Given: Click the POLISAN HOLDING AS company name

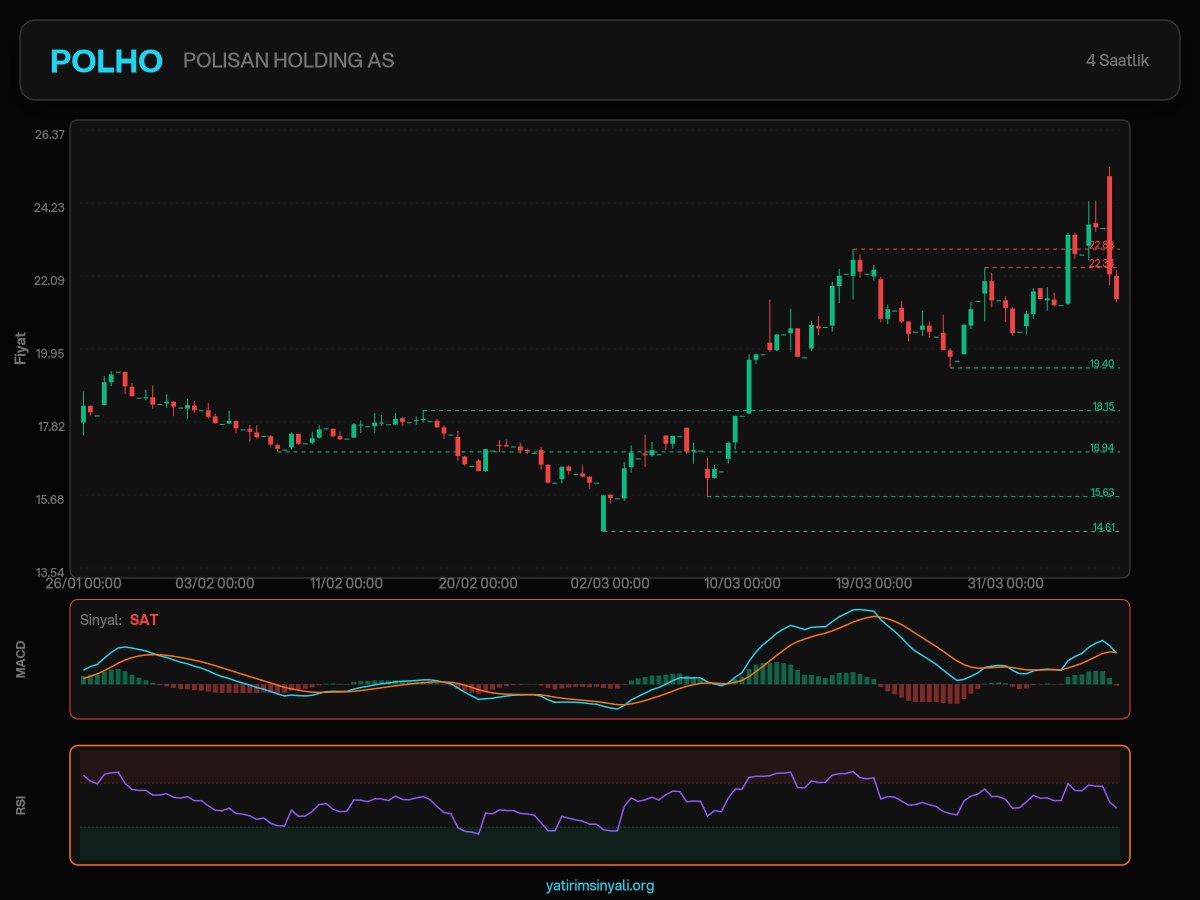Looking at the screenshot, I should 289,61.
